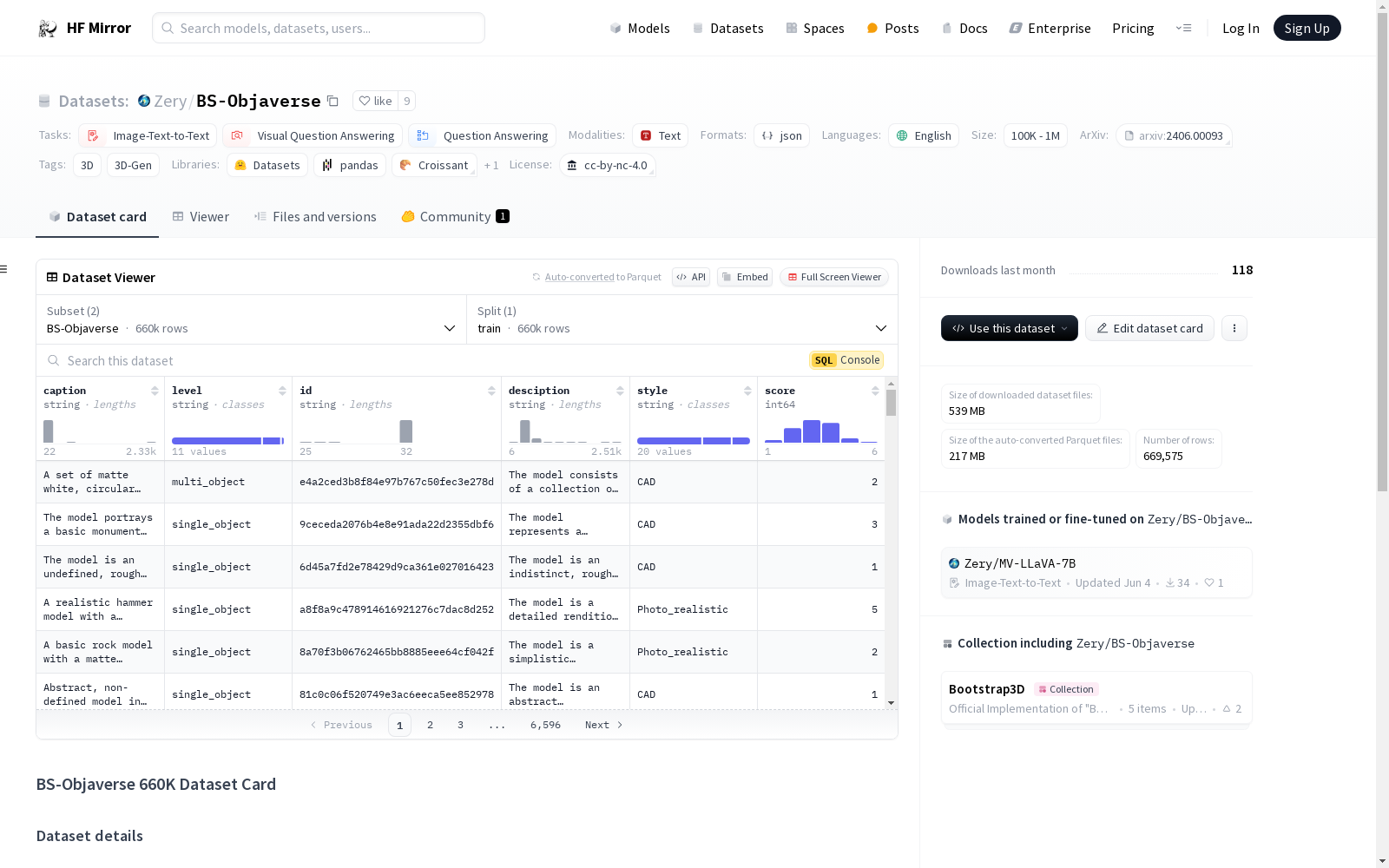Viewport: 1389px width, 868px height.
Task: Sort by the score column arrows
Action: point(875,391)
